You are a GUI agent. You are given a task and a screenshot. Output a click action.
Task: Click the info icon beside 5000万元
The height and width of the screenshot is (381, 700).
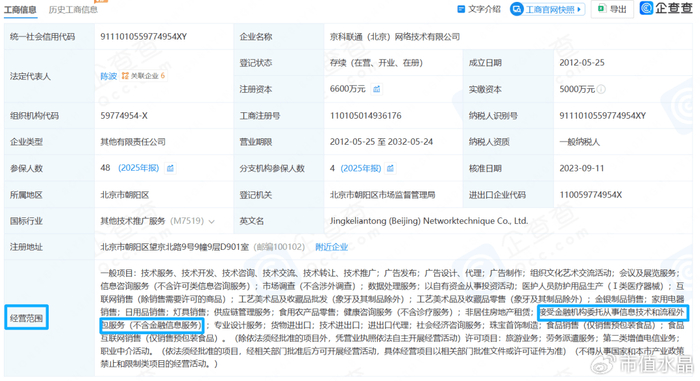pos(601,89)
